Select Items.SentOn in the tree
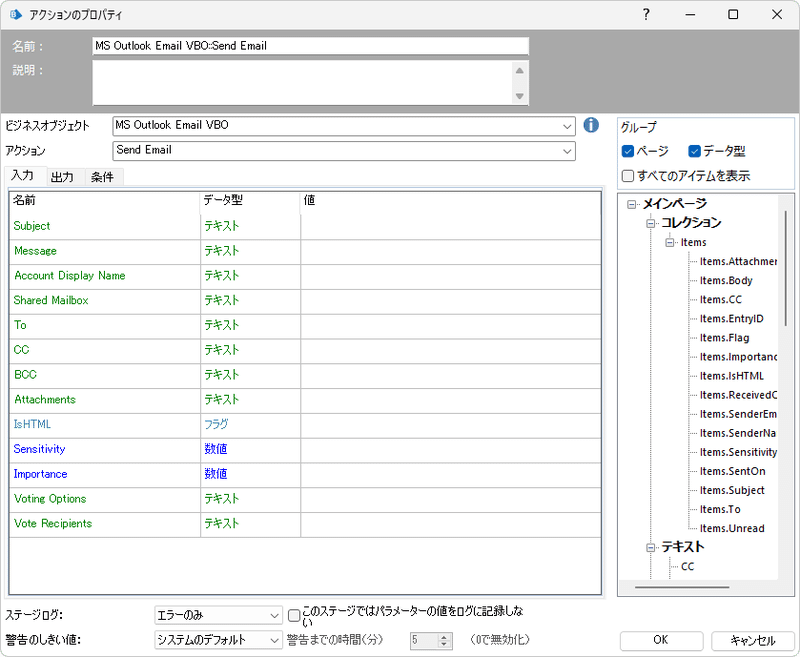Screen dimensions: 800x657 coord(733,472)
